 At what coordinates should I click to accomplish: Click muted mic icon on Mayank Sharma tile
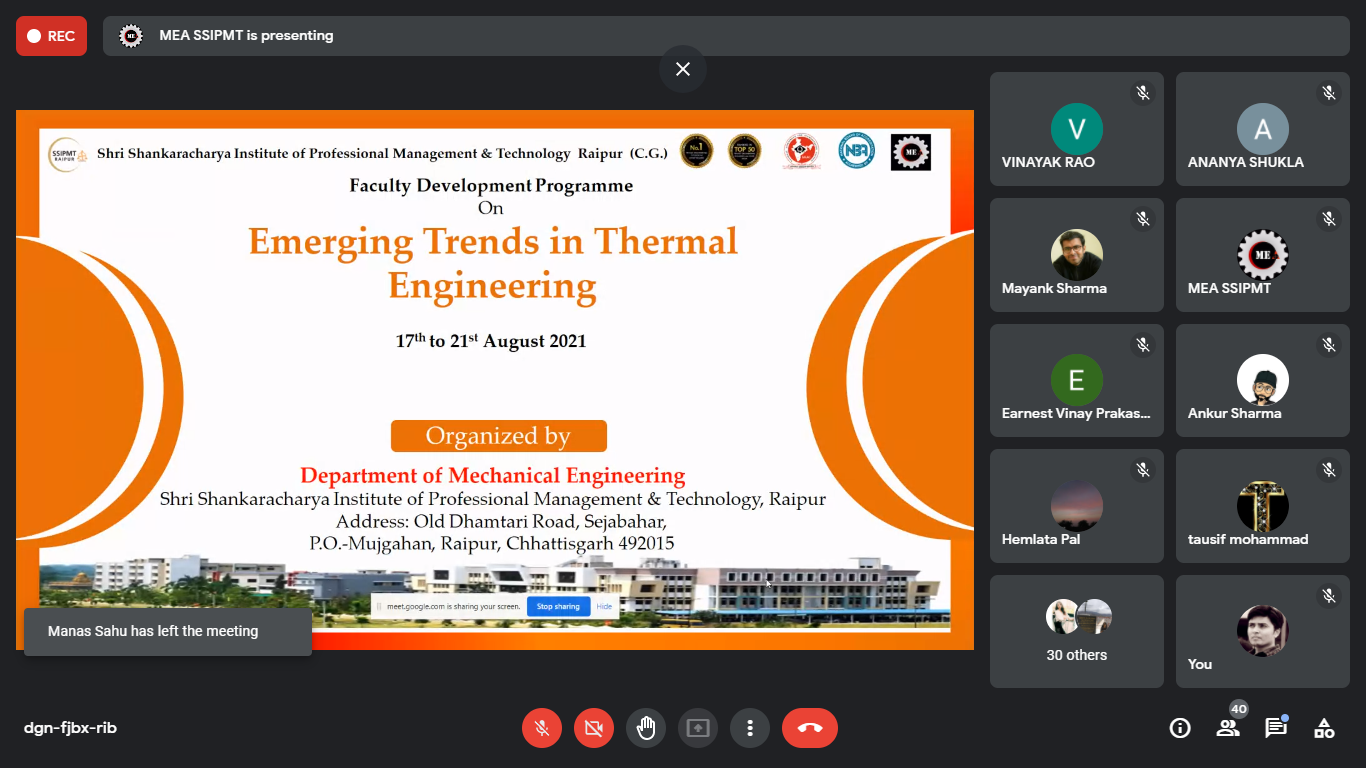pos(1143,219)
